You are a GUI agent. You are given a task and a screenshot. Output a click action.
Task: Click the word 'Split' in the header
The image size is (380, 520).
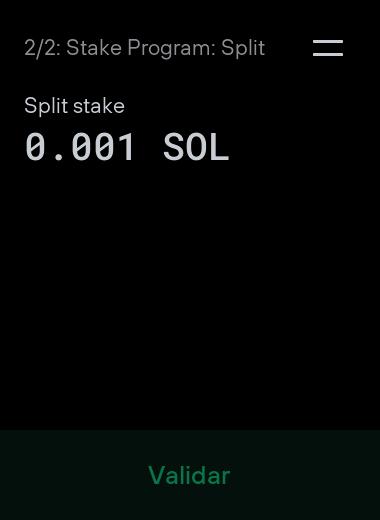(x=243, y=49)
